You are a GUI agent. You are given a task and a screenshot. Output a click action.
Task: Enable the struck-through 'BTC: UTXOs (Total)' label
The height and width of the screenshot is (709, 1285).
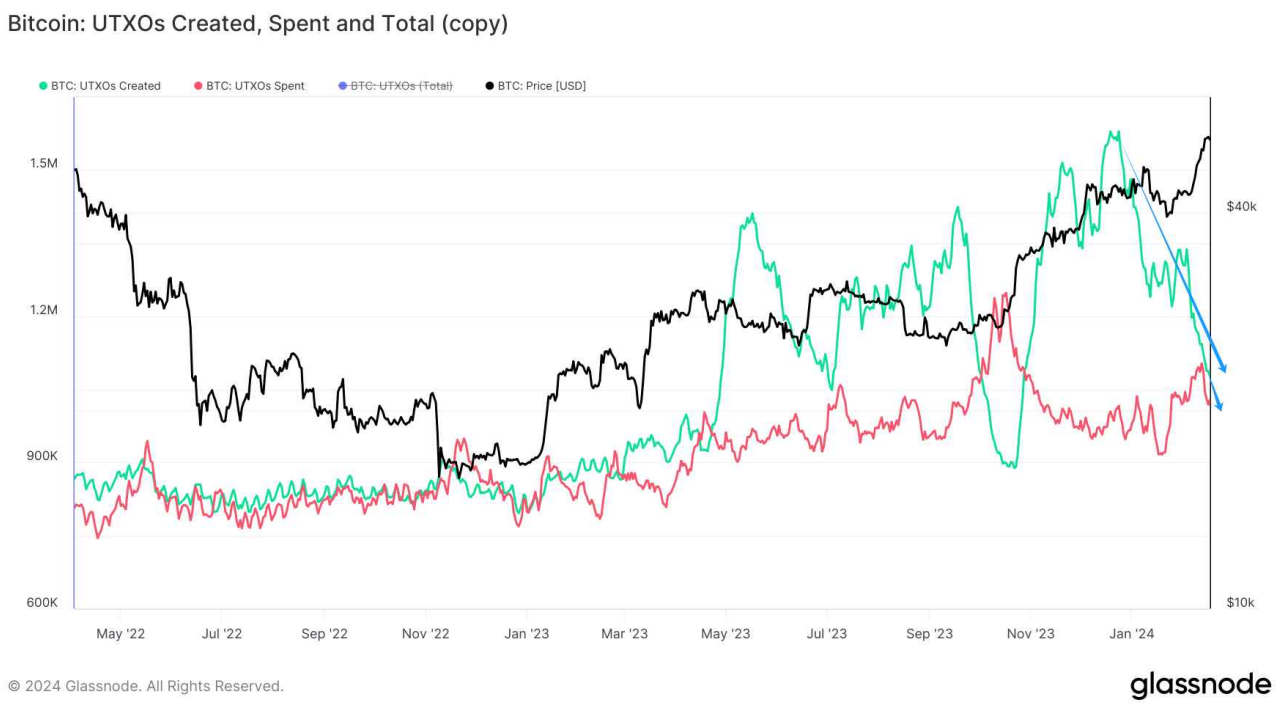401,86
